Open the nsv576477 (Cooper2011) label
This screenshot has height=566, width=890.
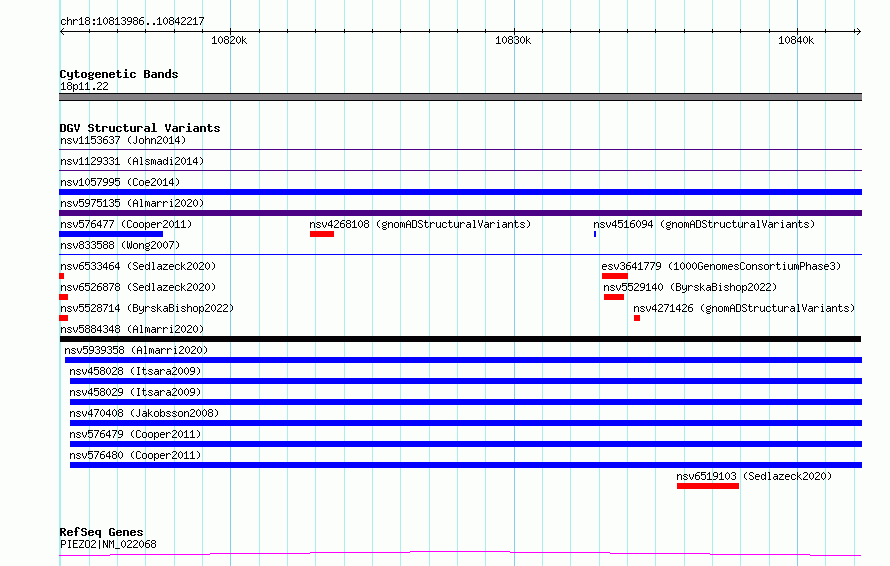pyautogui.click(x=126, y=224)
